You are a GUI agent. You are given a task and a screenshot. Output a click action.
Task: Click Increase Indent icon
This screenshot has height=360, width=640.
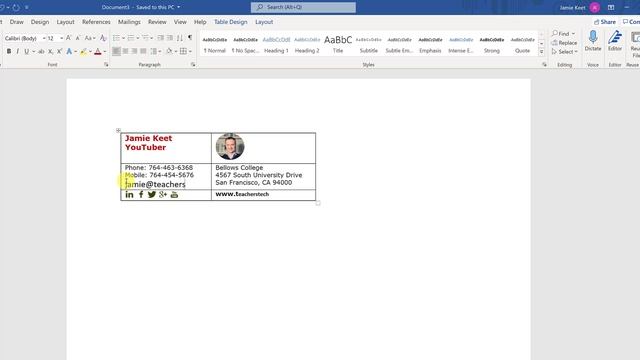(170, 38)
